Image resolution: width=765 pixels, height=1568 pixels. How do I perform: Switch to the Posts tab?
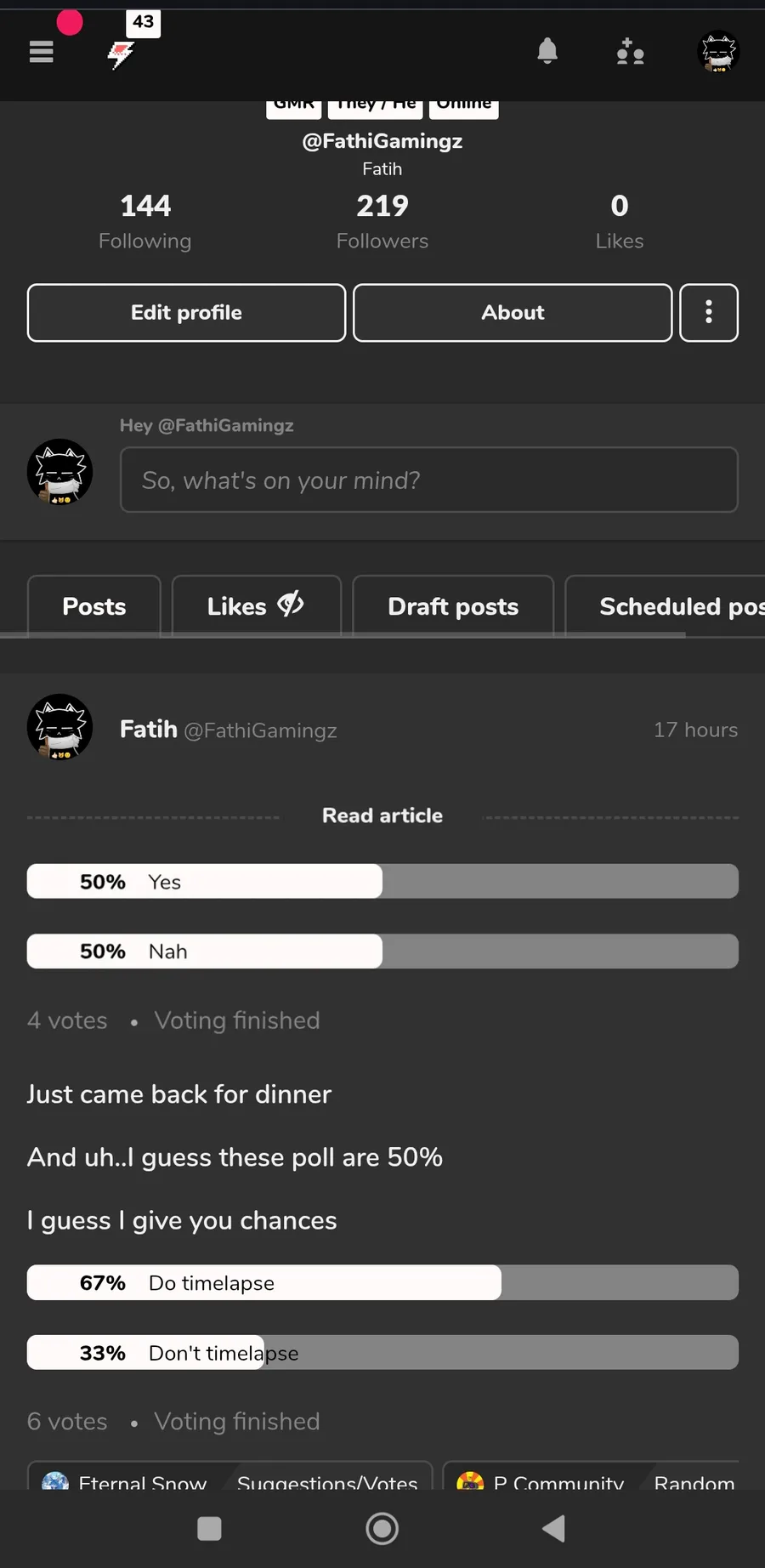coord(94,606)
